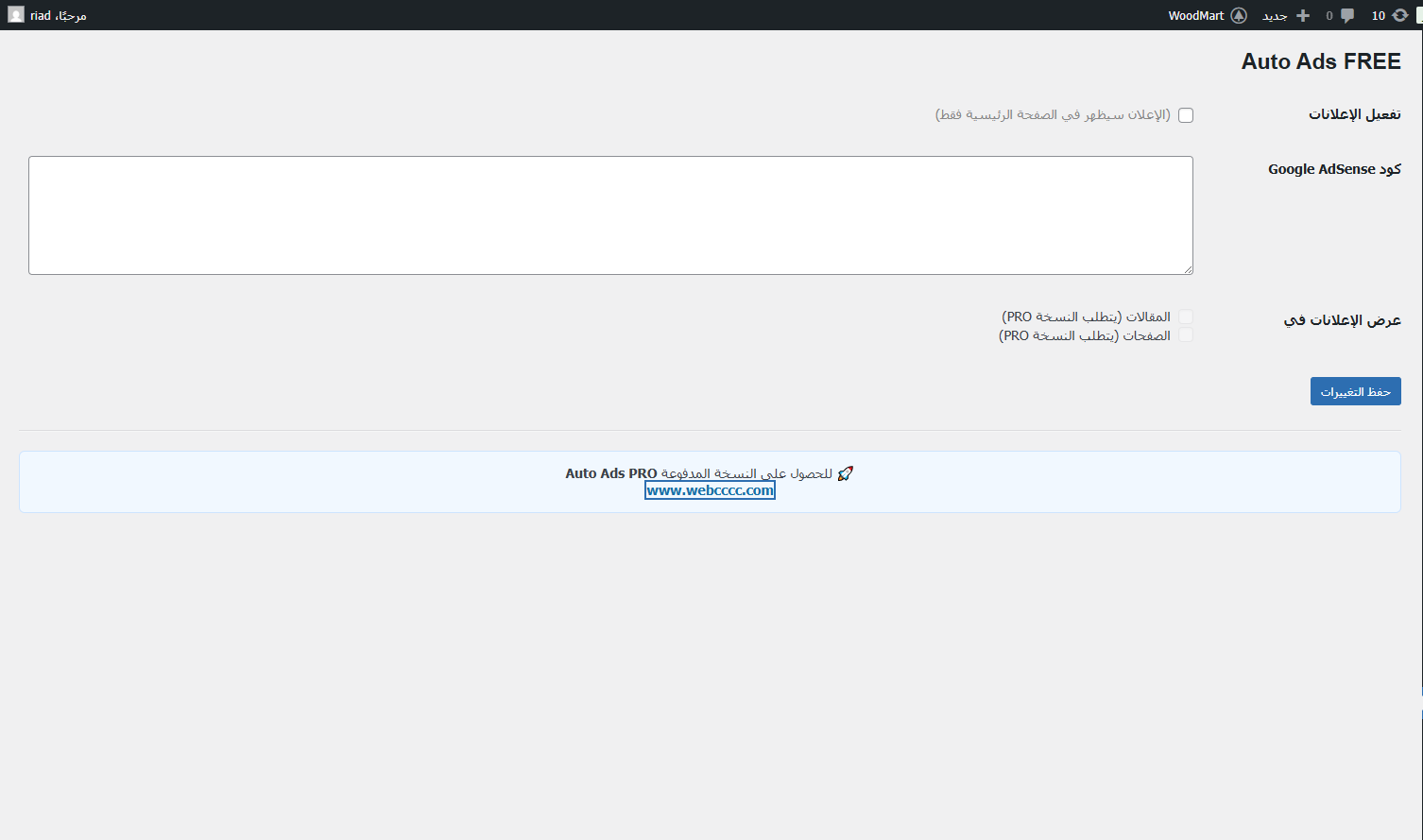Toggle the المقالات PRO checkbox
Image resolution: width=1423 pixels, height=840 pixels.
1186,317
